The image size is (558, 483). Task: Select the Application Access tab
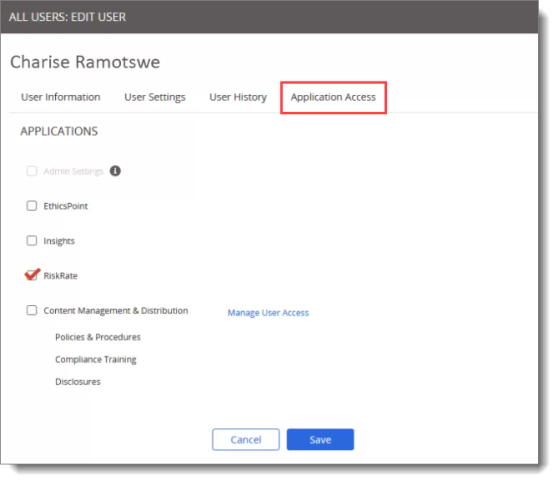[x=333, y=97]
